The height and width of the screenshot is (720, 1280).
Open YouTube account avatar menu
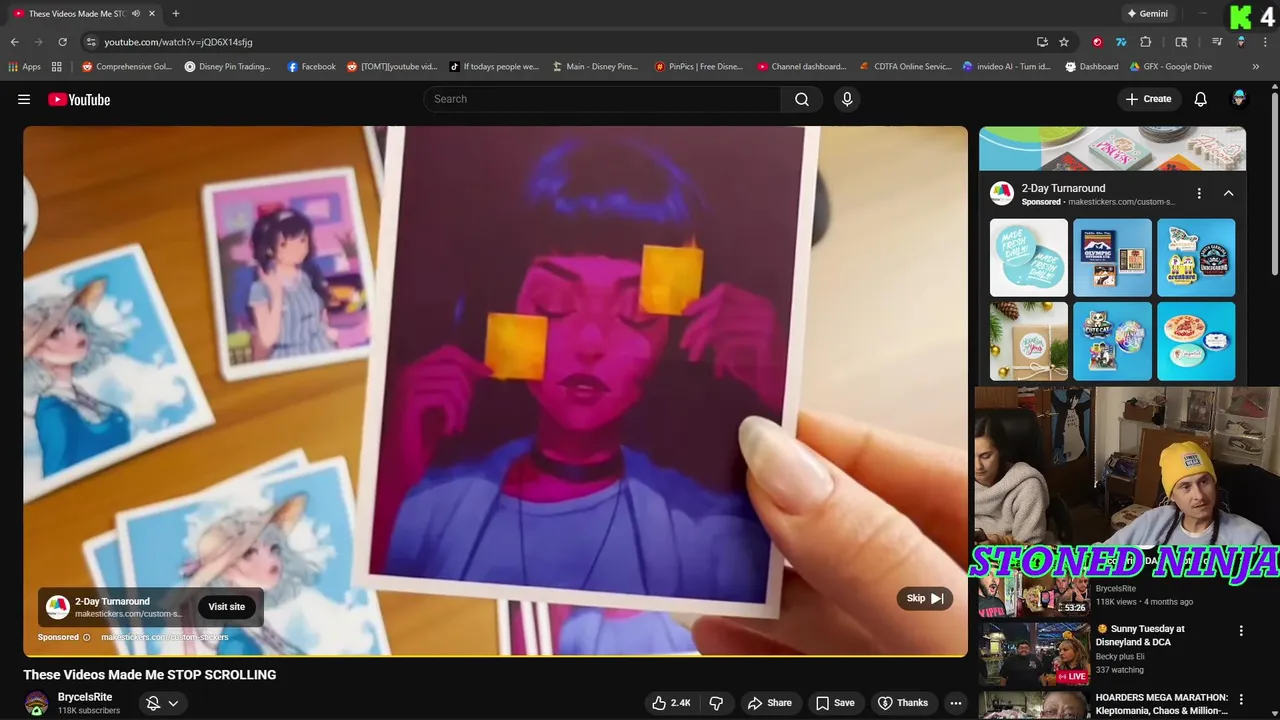(x=1239, y=99)
